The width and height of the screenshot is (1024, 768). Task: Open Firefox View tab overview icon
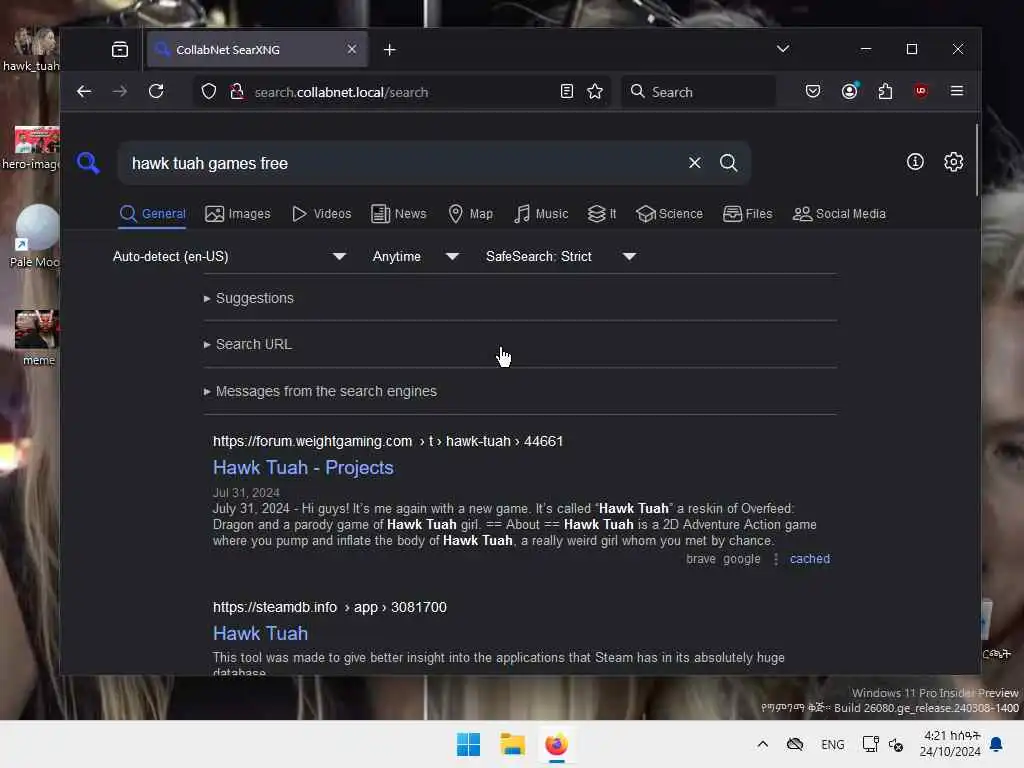click(x=120, y=50)
